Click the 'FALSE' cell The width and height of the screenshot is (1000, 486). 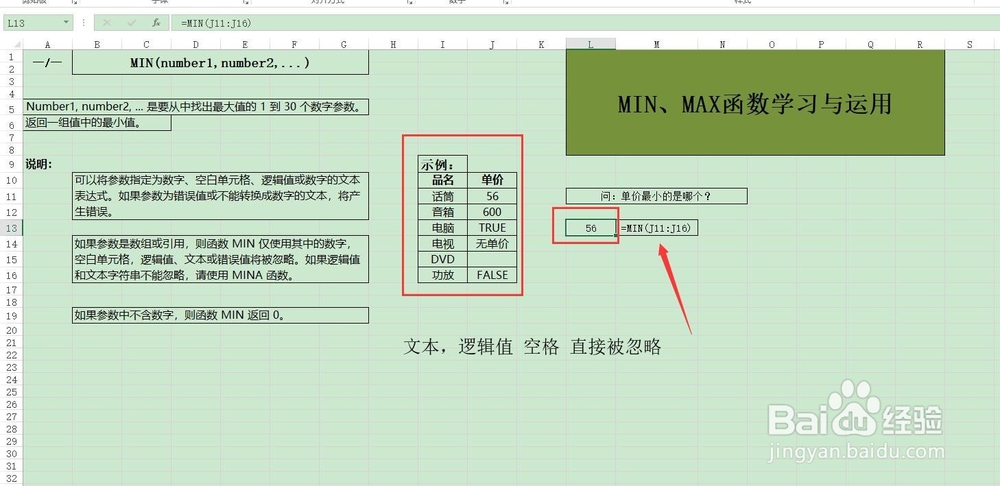[x=492, y=275]
